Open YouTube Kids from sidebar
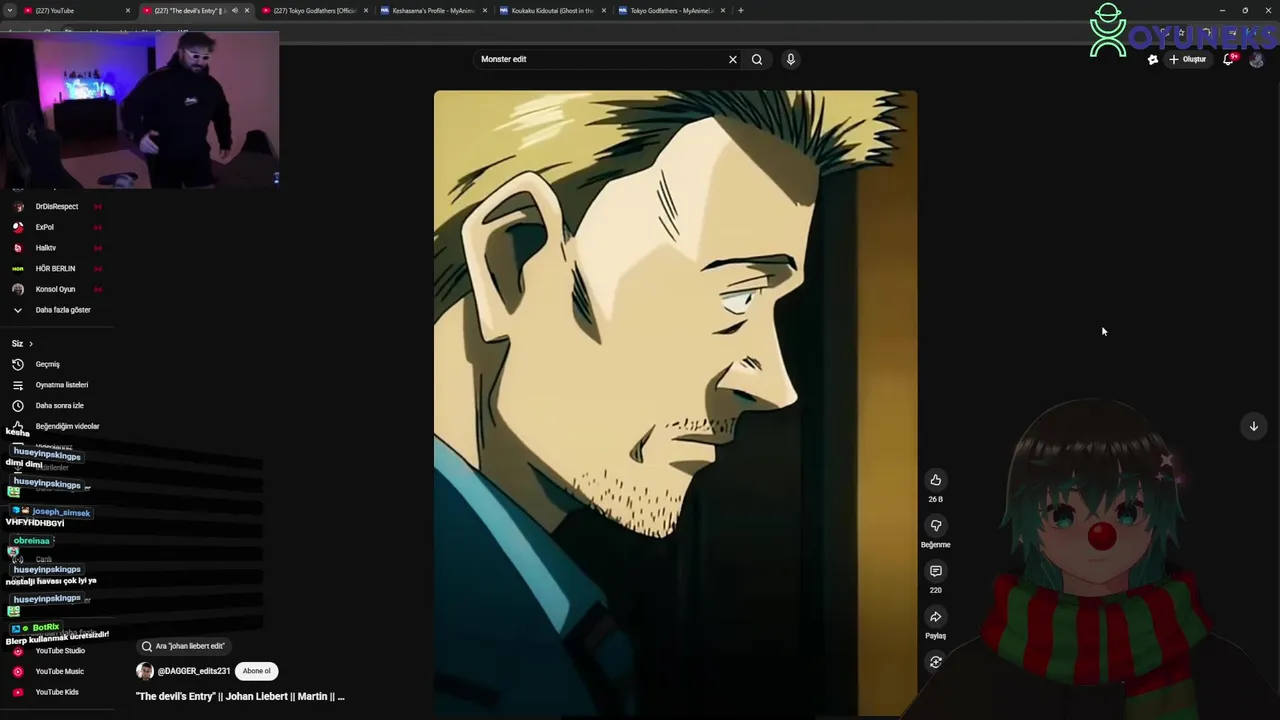Viewport: 1280px width, 720px height. pyautogui.click(x=57, y=692)
